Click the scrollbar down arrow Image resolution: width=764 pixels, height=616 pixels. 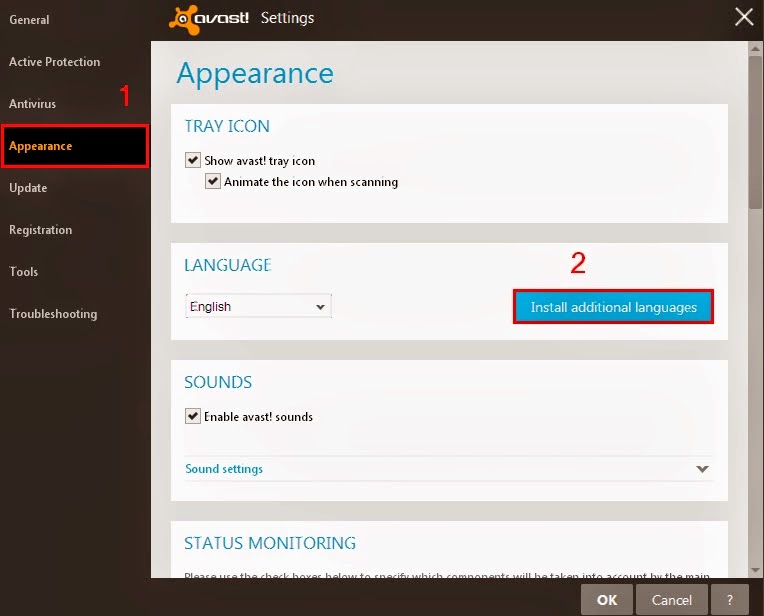[755, 570]
